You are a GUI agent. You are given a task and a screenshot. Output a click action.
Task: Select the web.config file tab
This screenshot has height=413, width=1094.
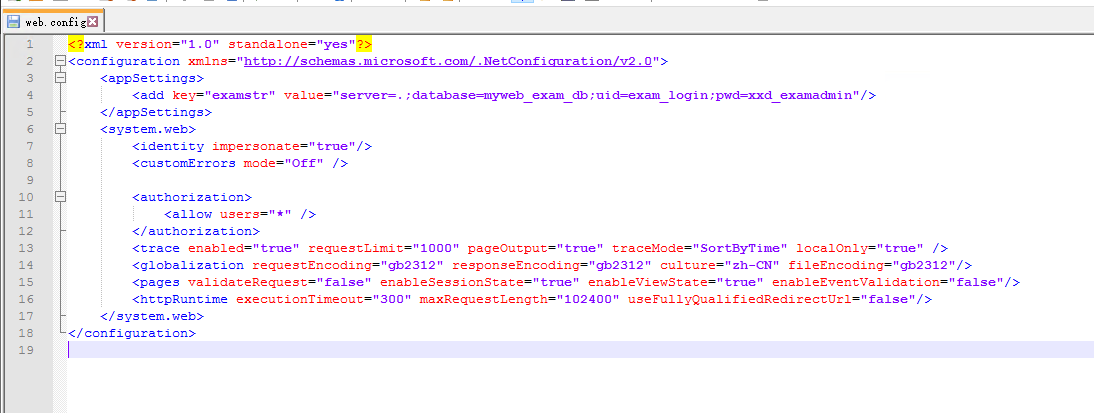point(53,22)
